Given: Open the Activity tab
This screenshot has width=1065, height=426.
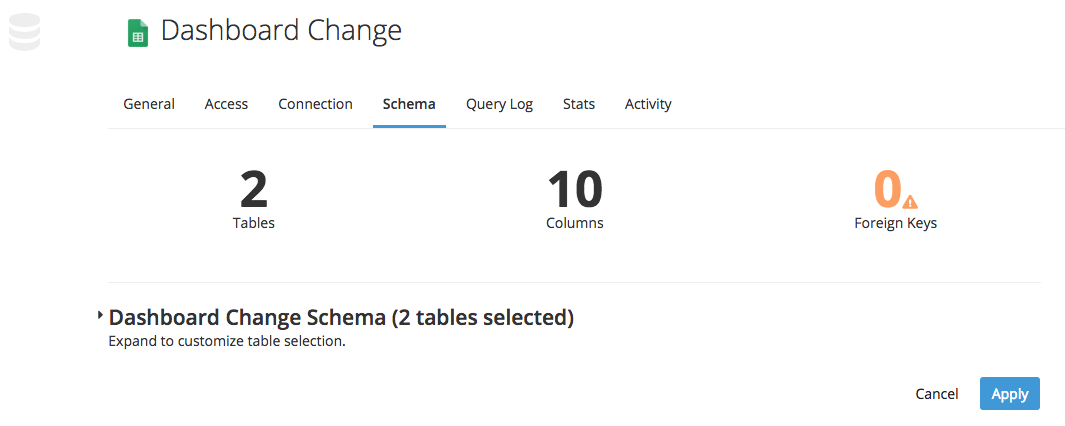Looking at the screenshot, I should pyautogui.click(x=648, y=105).
